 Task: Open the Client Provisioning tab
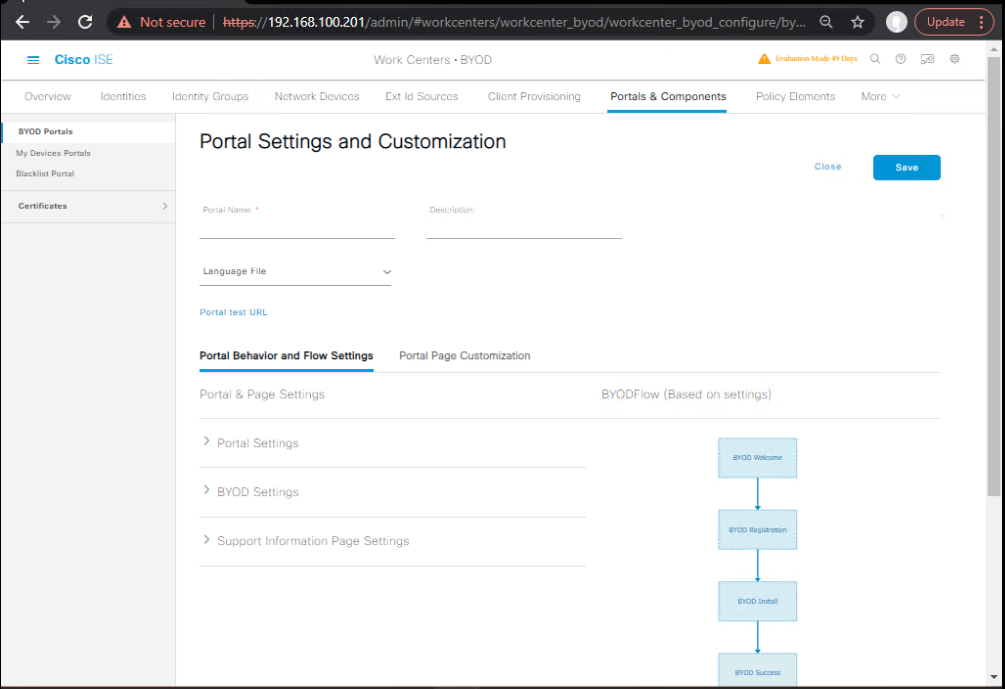tap(534, 96)
